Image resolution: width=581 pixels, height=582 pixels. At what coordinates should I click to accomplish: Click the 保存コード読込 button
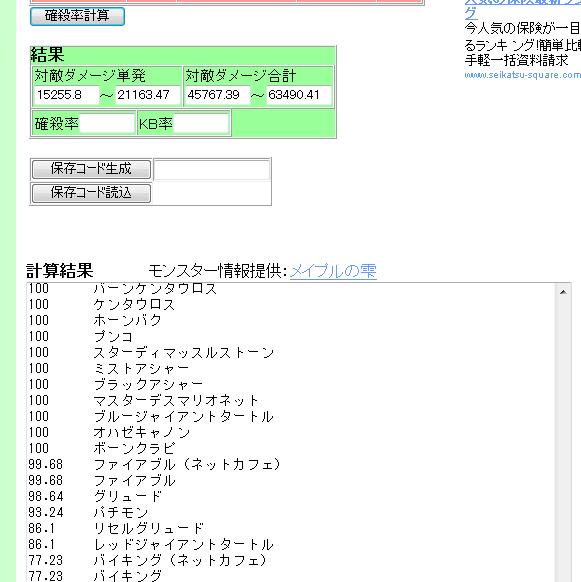pos(91,193)
